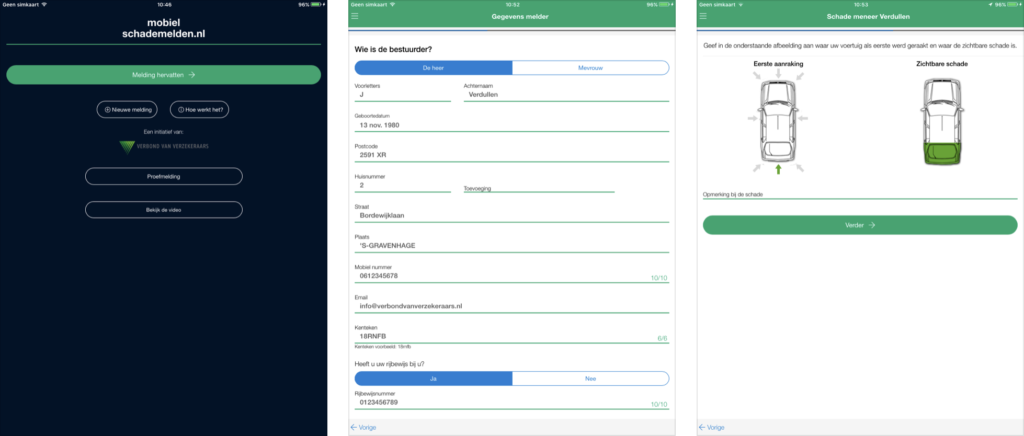Go back via Vorige on Gegevens melder screen

[x=364, y=427]
